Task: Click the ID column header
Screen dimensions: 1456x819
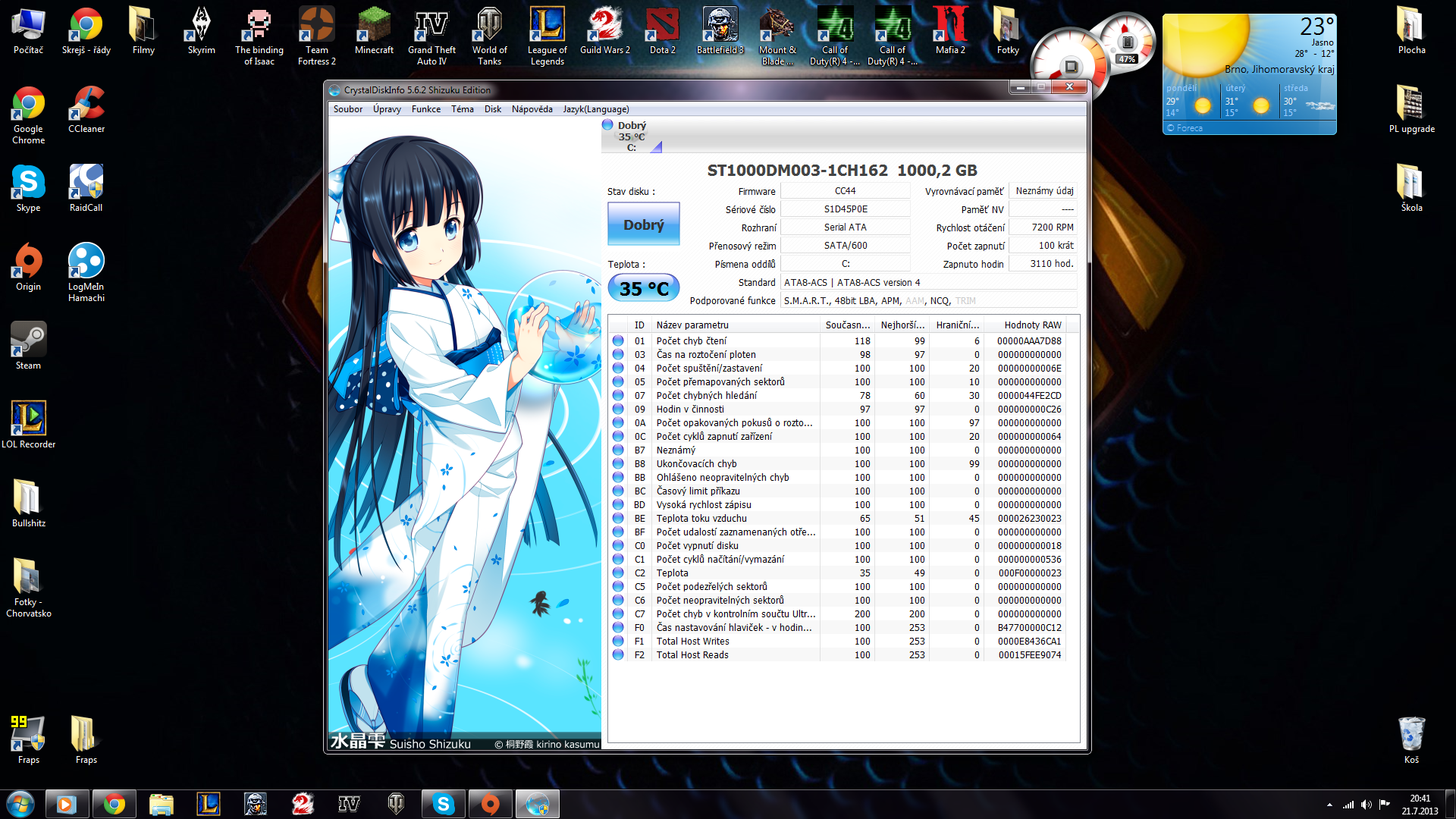Action: coord(639,325)
